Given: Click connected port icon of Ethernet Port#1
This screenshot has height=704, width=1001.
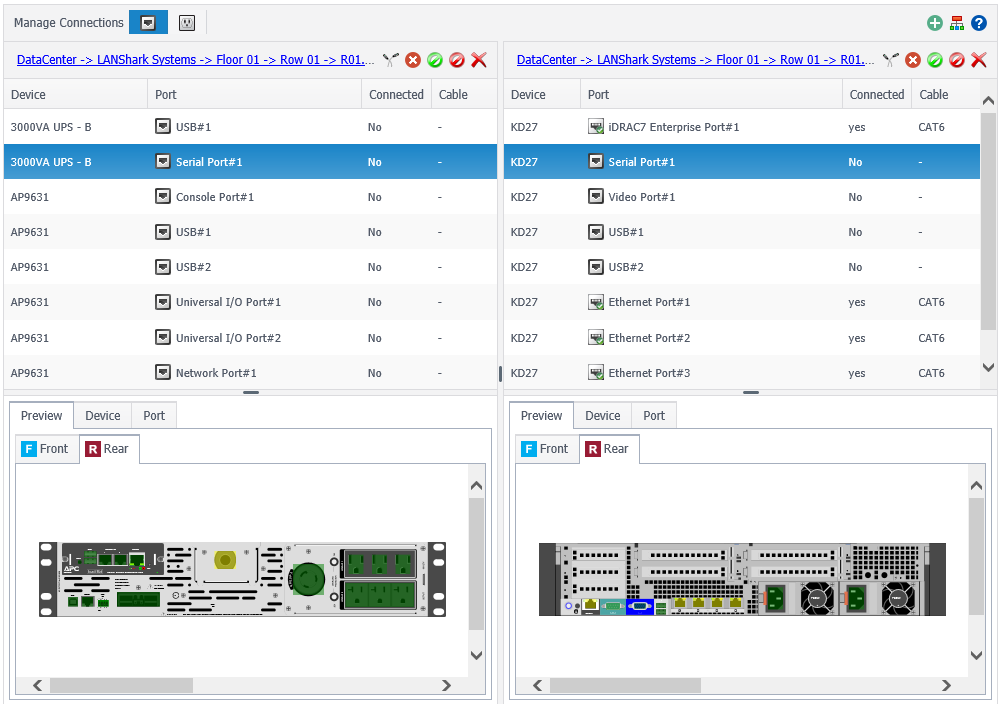Looking at the screenshot, I should (596, 302).
